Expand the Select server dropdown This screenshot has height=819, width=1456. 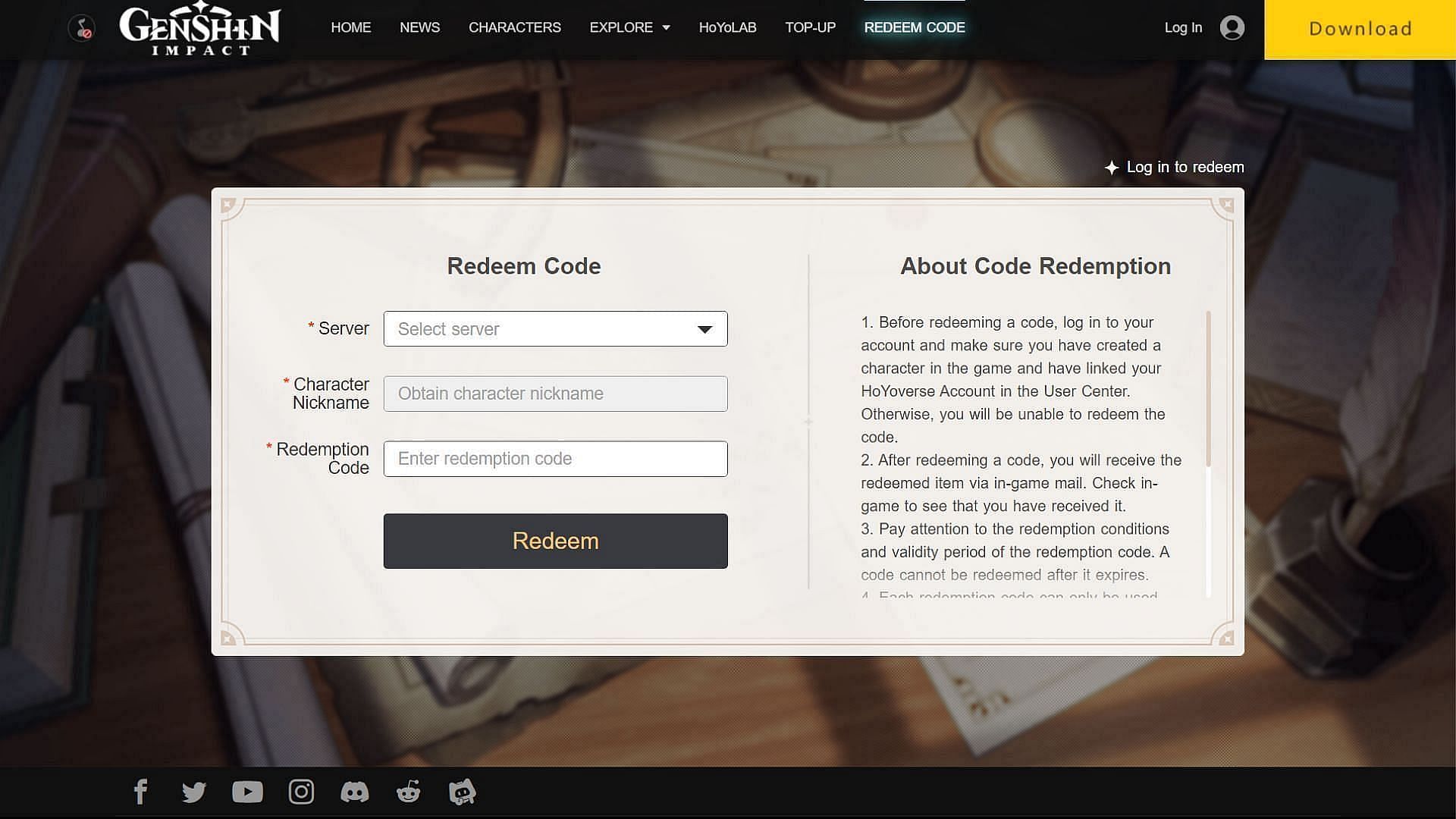555,328
